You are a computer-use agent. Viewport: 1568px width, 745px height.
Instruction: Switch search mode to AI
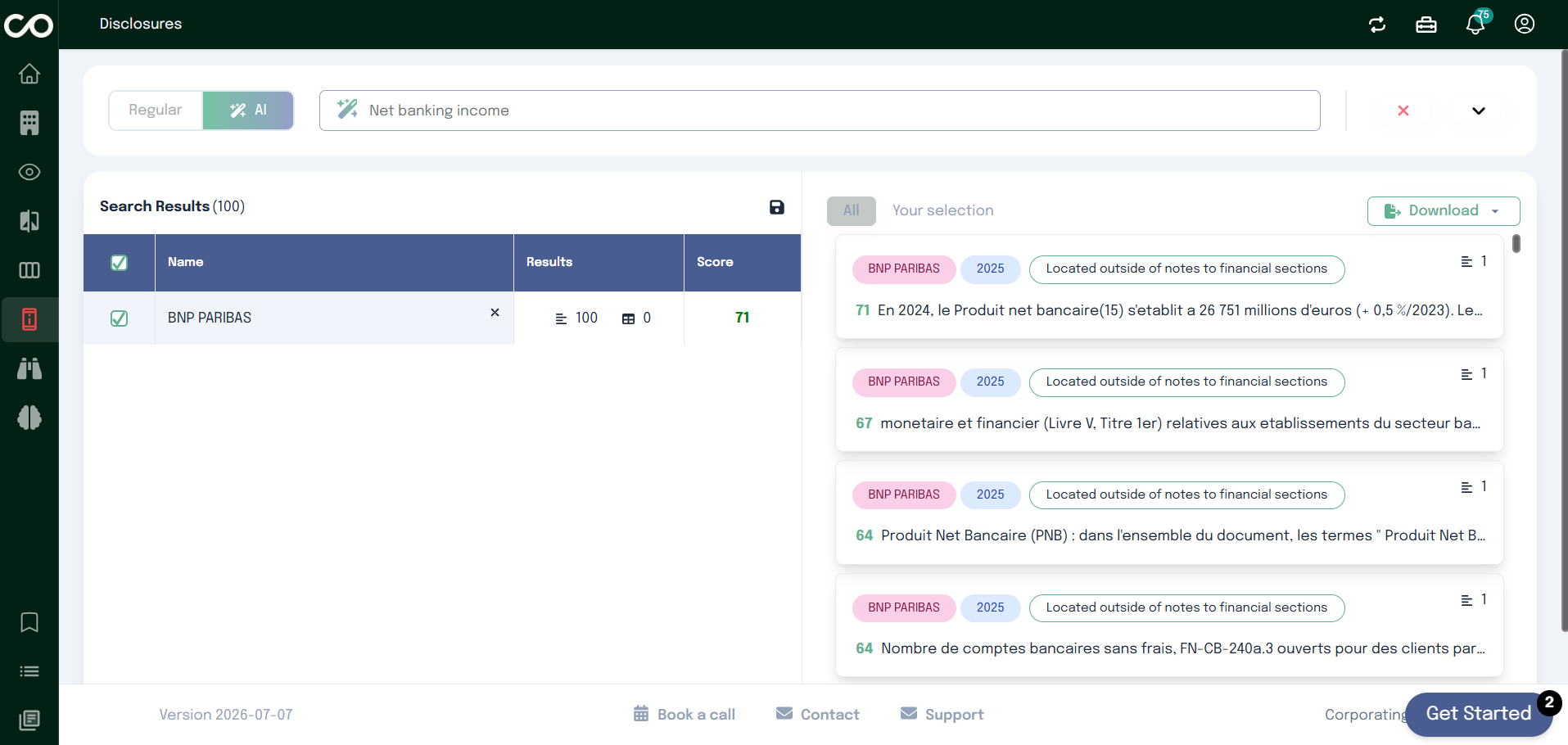248,111
